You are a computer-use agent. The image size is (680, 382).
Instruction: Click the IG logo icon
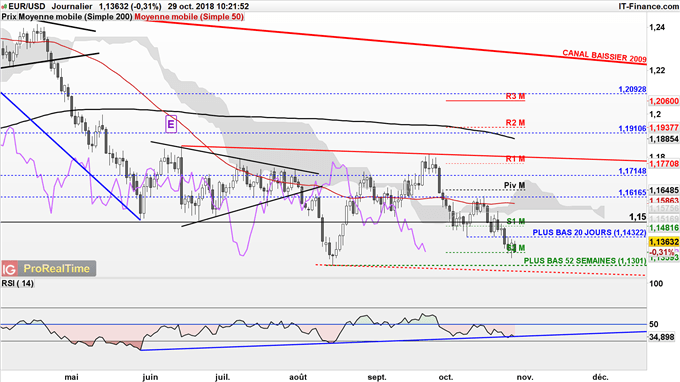(9, 269)
